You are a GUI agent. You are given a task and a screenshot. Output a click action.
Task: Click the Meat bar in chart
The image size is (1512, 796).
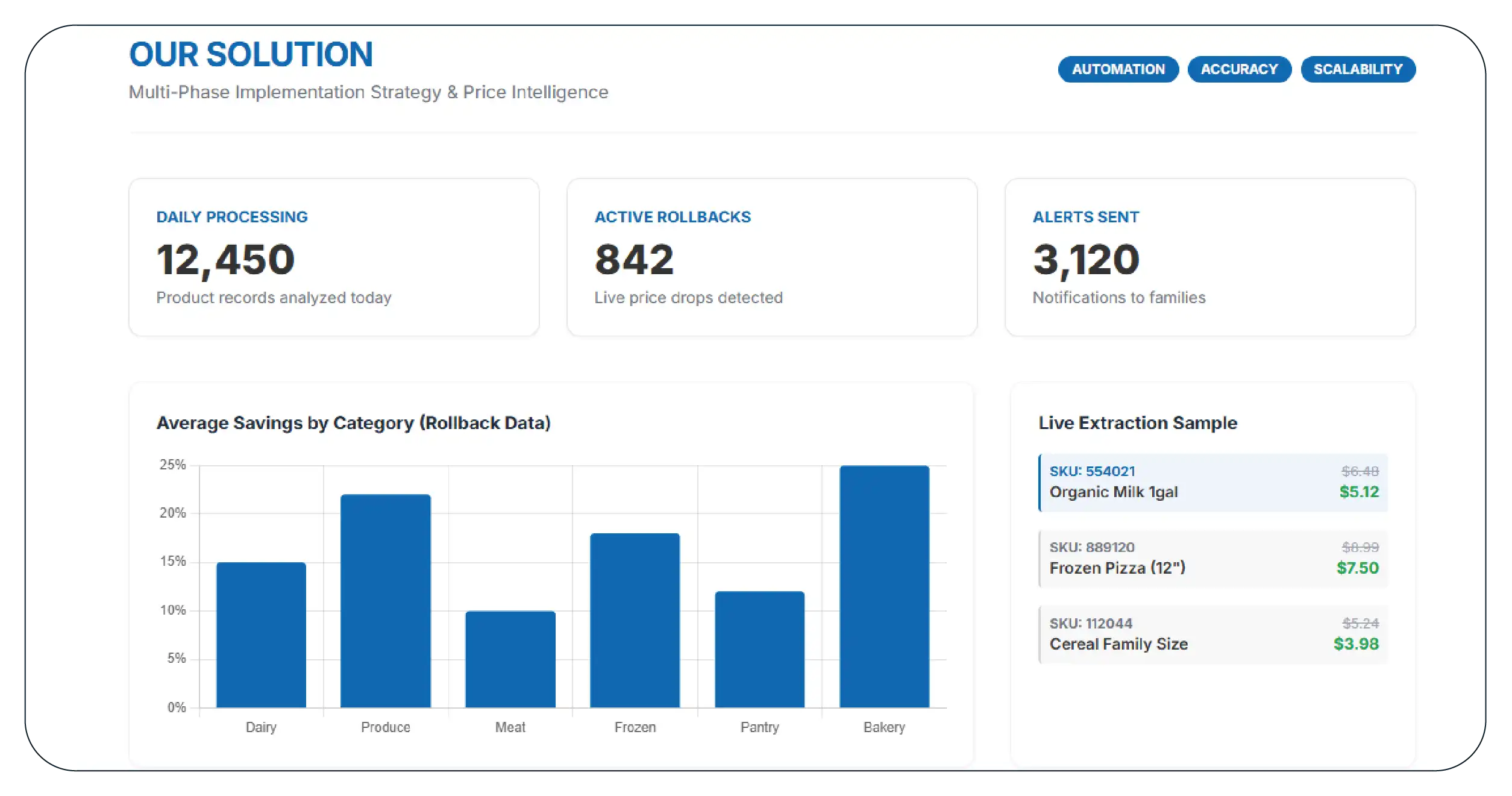(510, 659)
